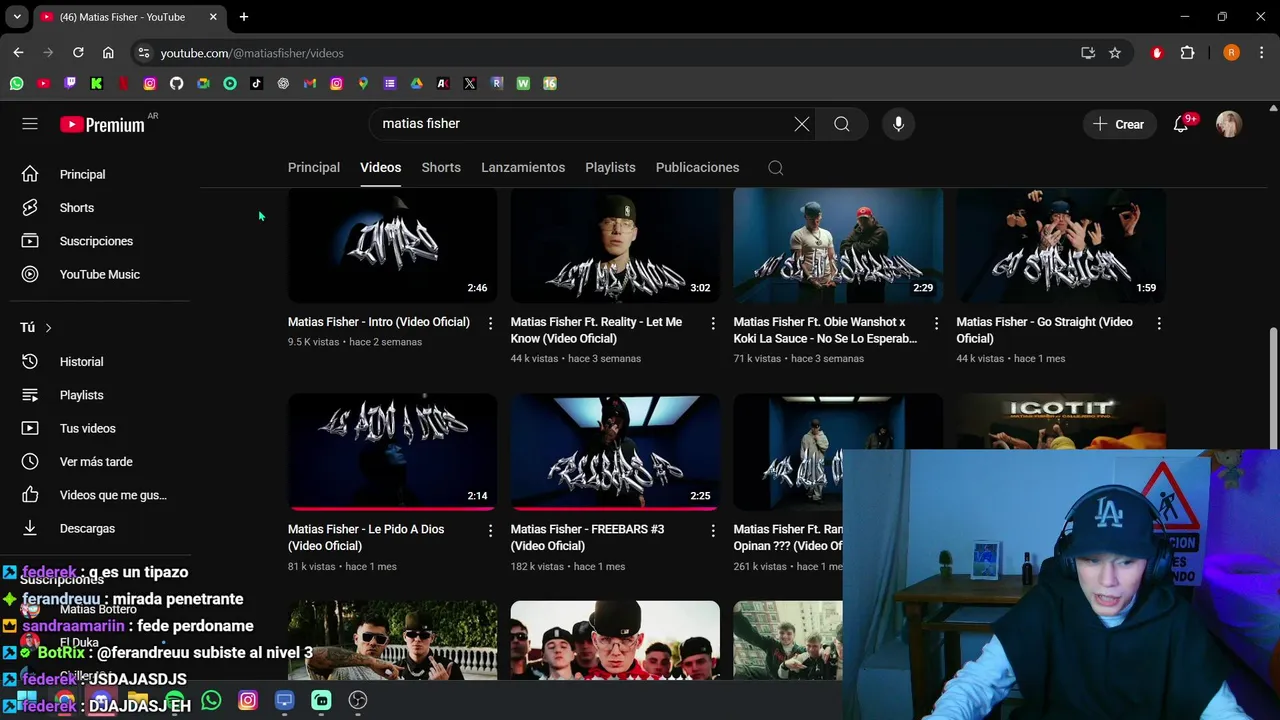Image resolution: width=1280 pixels, height=720 pixels.
Task: Open a new browser tab
Action: click(x=243, y=17)
